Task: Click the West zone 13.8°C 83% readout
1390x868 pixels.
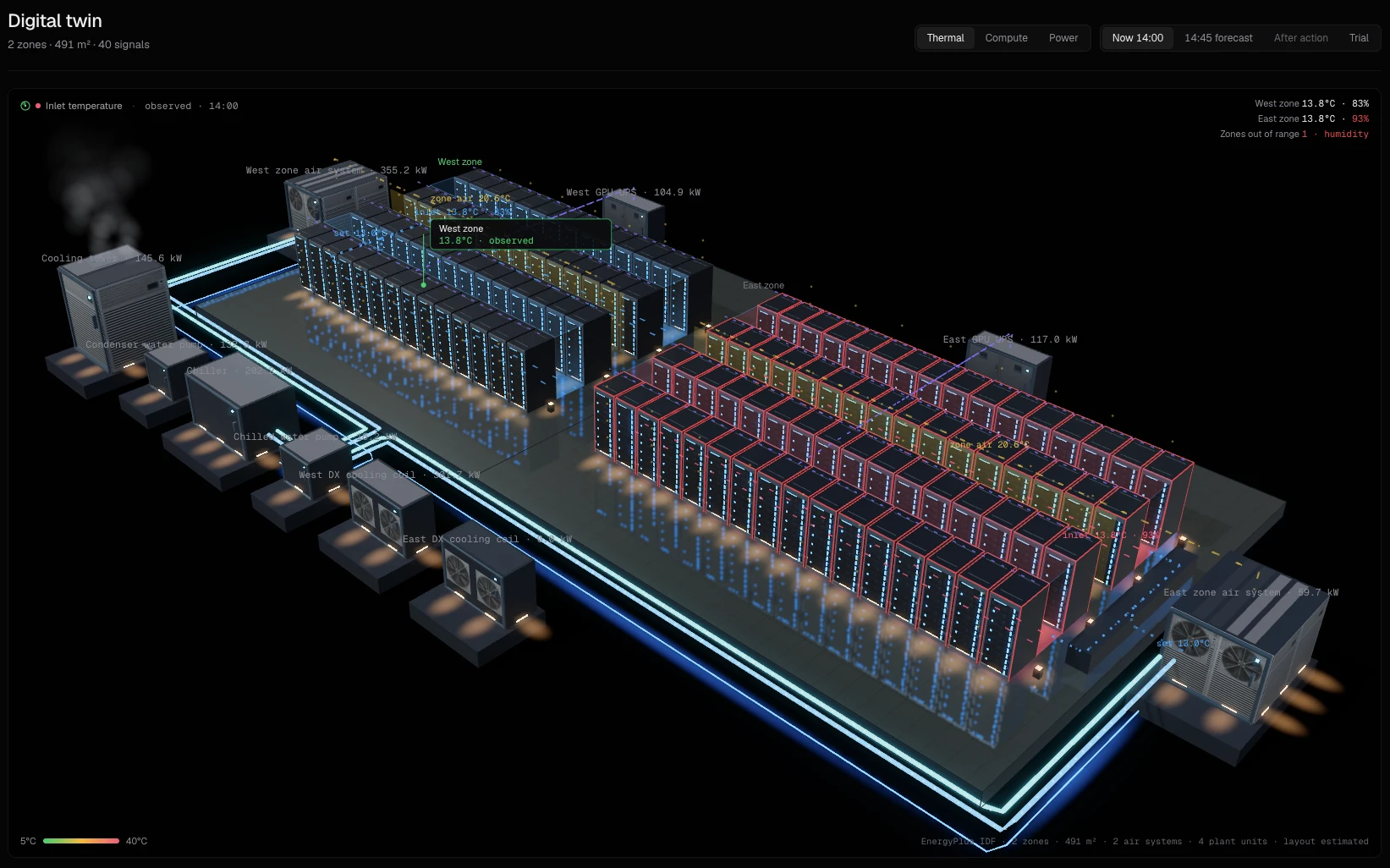Action: (x=1311, y=103)
